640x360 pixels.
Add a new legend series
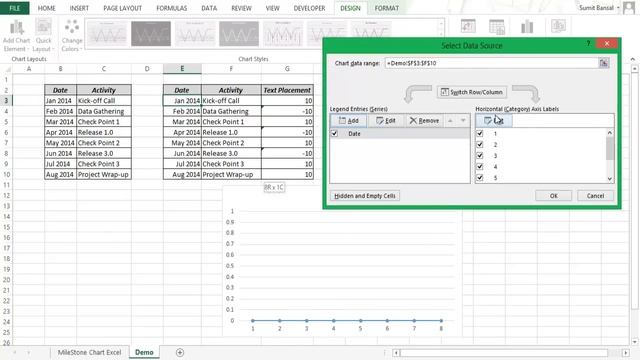(349, 120)
